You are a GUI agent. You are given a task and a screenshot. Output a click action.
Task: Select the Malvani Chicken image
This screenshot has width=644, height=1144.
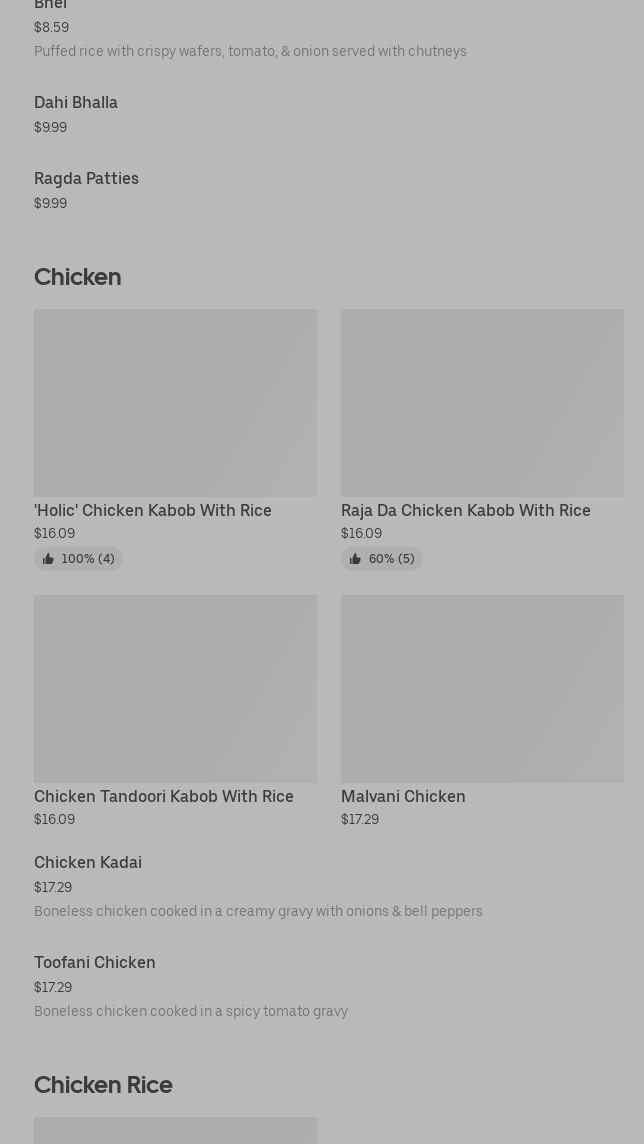click(x=482, y=688)
